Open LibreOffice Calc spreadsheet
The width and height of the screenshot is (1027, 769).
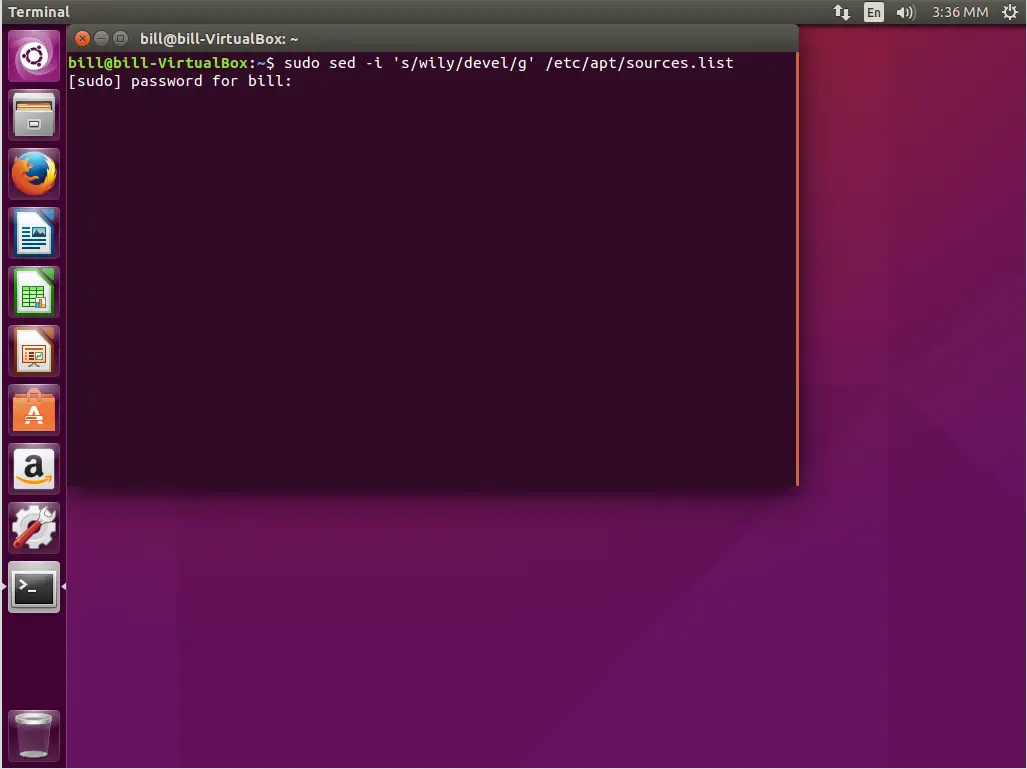coord(34,292)
